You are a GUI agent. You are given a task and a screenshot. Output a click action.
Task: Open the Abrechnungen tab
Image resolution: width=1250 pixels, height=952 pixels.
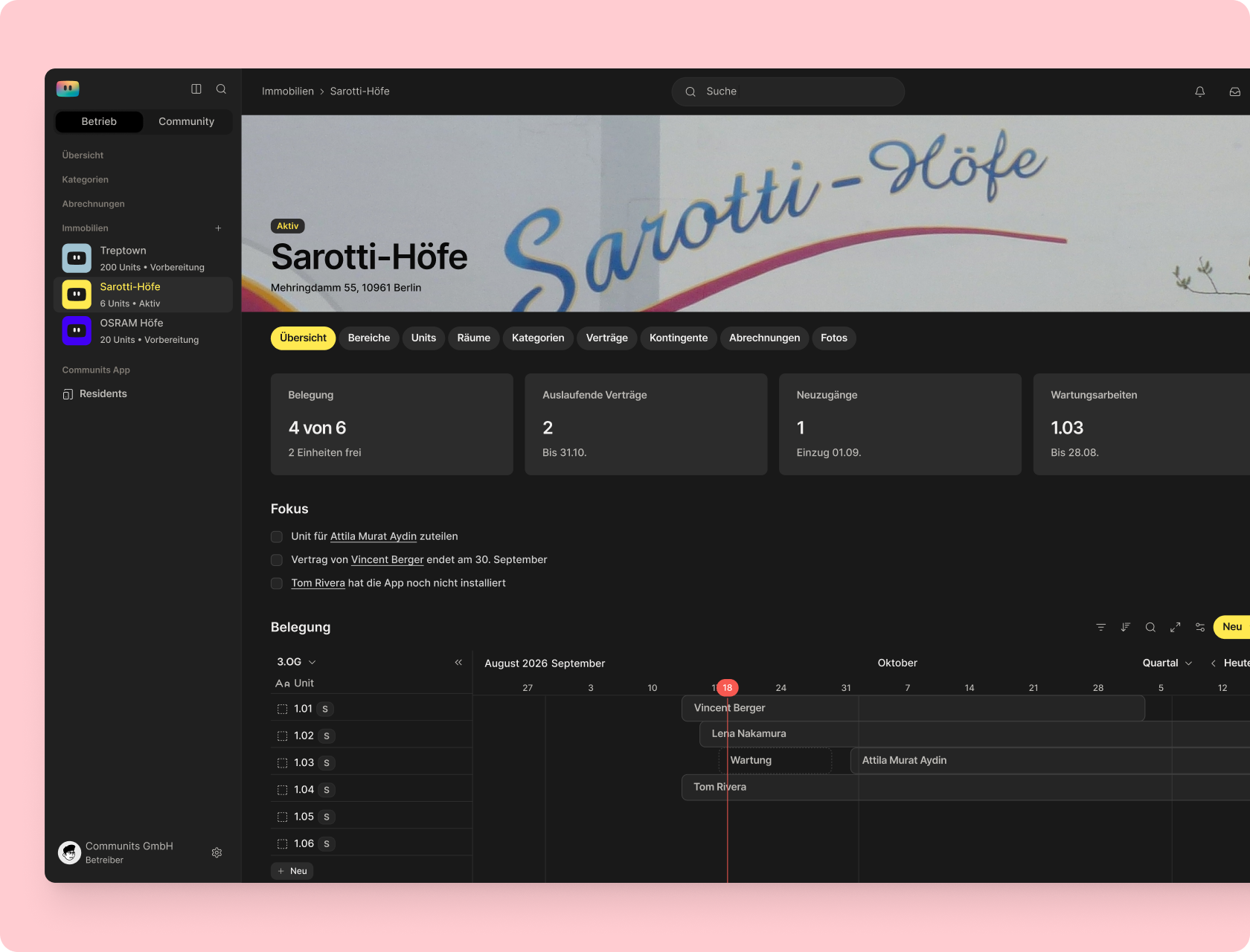765,338
